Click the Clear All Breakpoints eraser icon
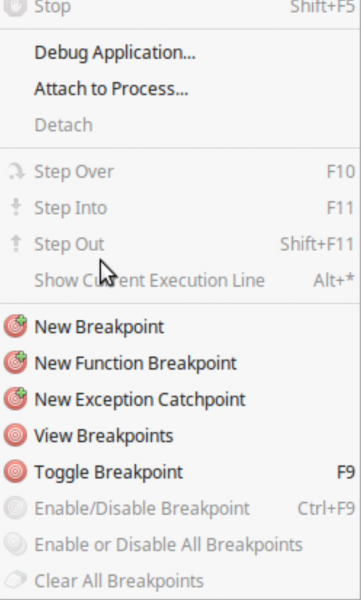 point(16,580)
